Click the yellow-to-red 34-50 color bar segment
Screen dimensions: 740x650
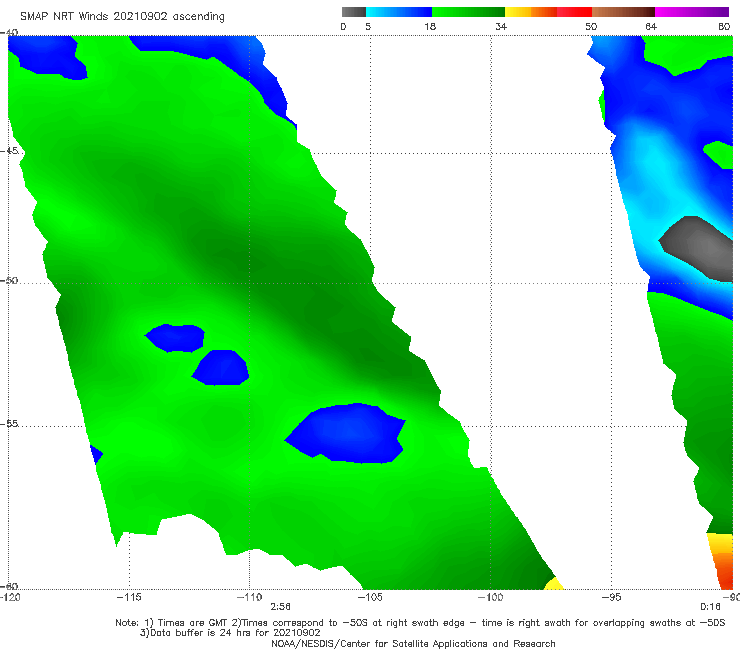[x=548, y=12]
